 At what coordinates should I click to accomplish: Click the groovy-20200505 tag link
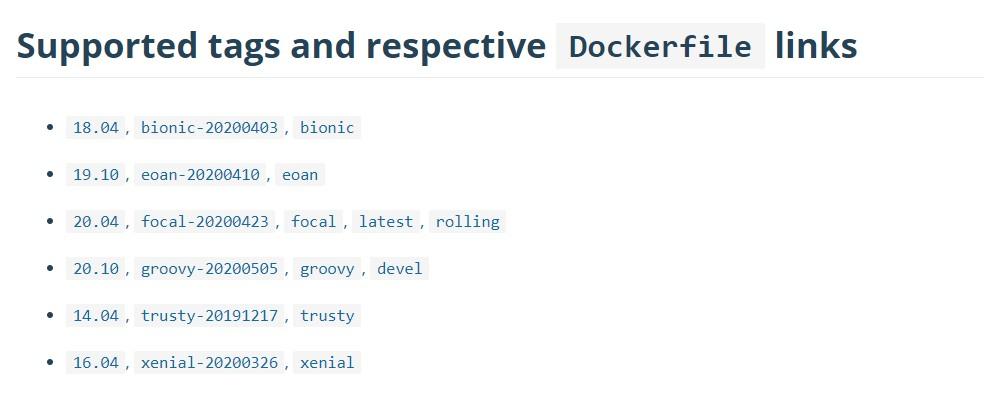coord(209,269)
